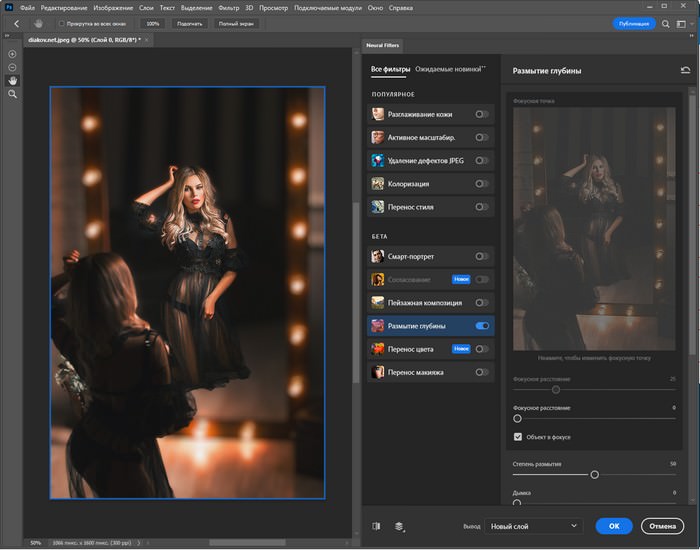Click the zoom out minus tool
The width and height of the screenshot is (700, 550).
point(13,67)
